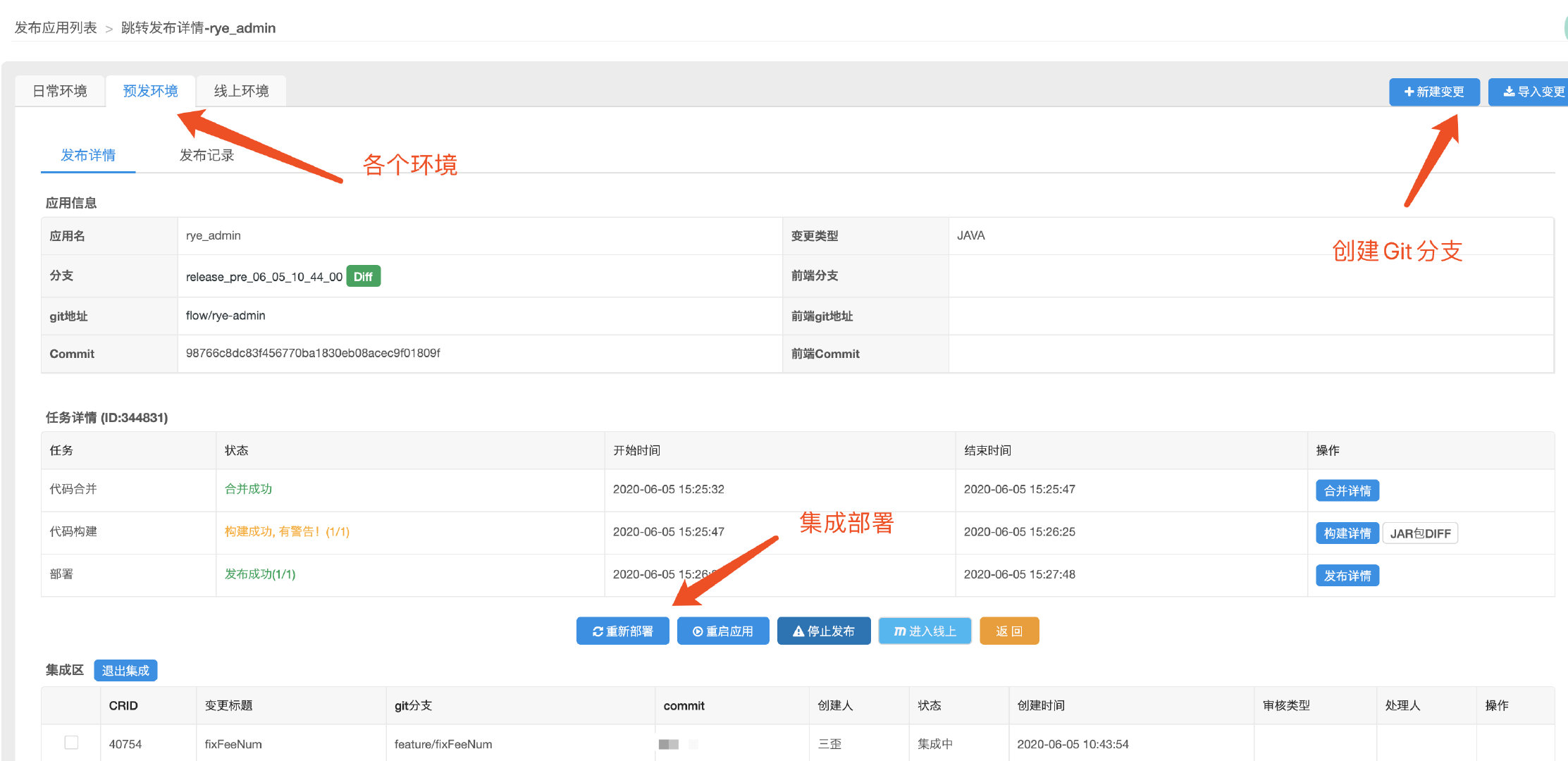Open the 线上环境 tab
The width and height of the screenshot is (1568, 761).
(x=241, y=91)
